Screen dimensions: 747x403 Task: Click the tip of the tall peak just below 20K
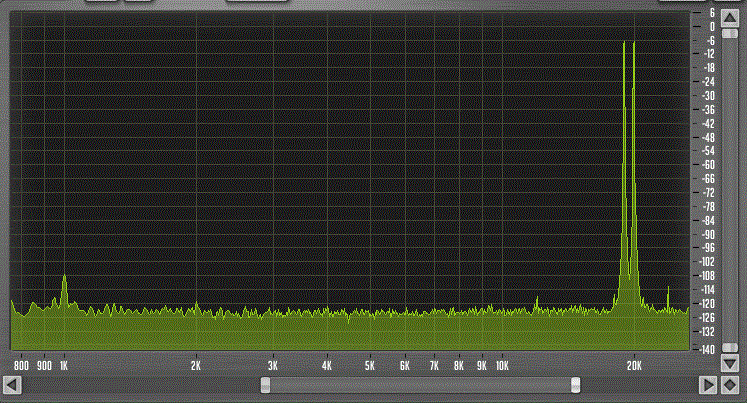point(624,42)
